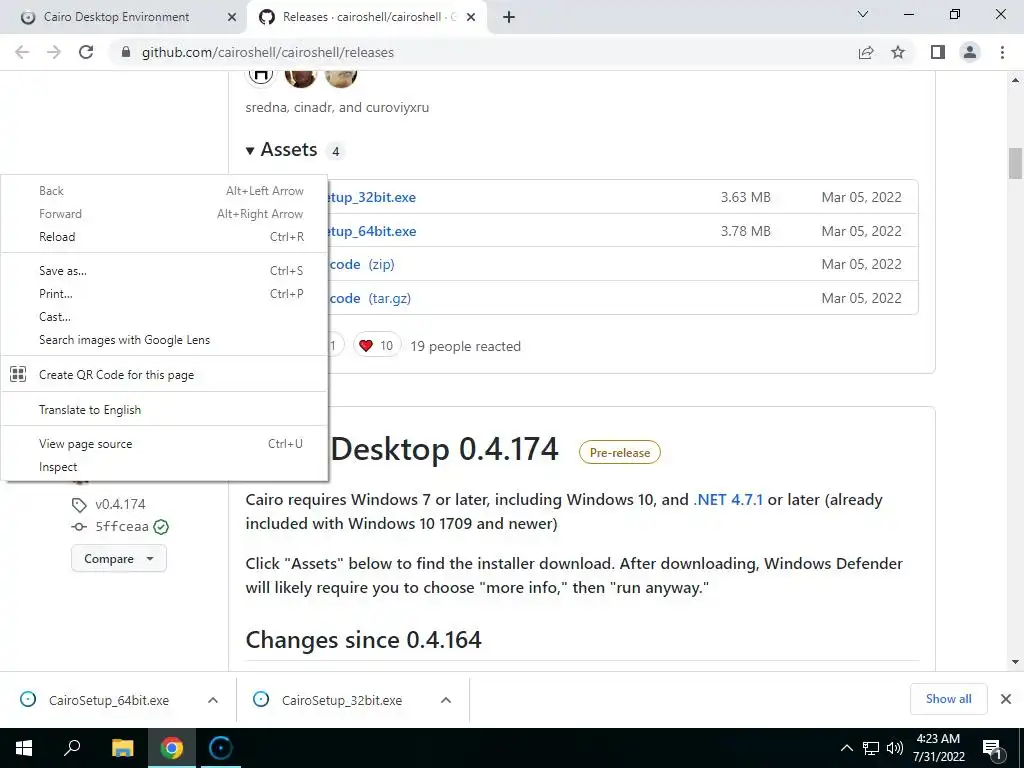Open the CairoSetup_32bit.exe download

tap(342, 700)
